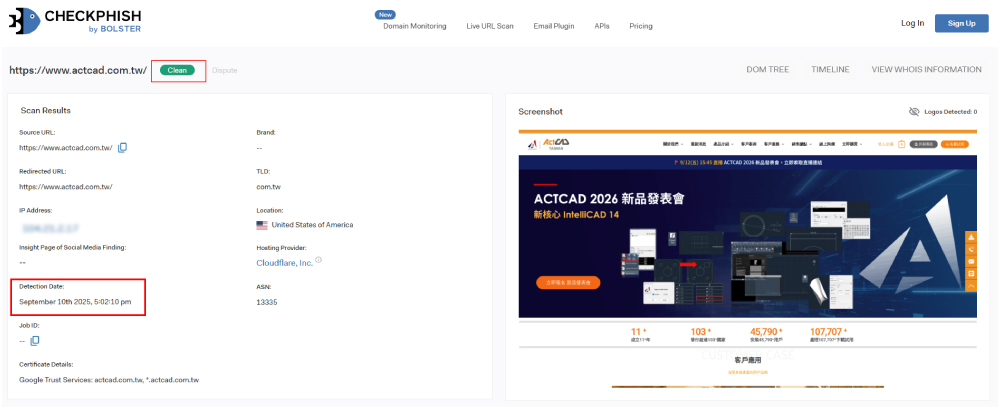The image size is (1000, 408).
Task: Switch to the DOM TREE tab
Action: point(767,70)
